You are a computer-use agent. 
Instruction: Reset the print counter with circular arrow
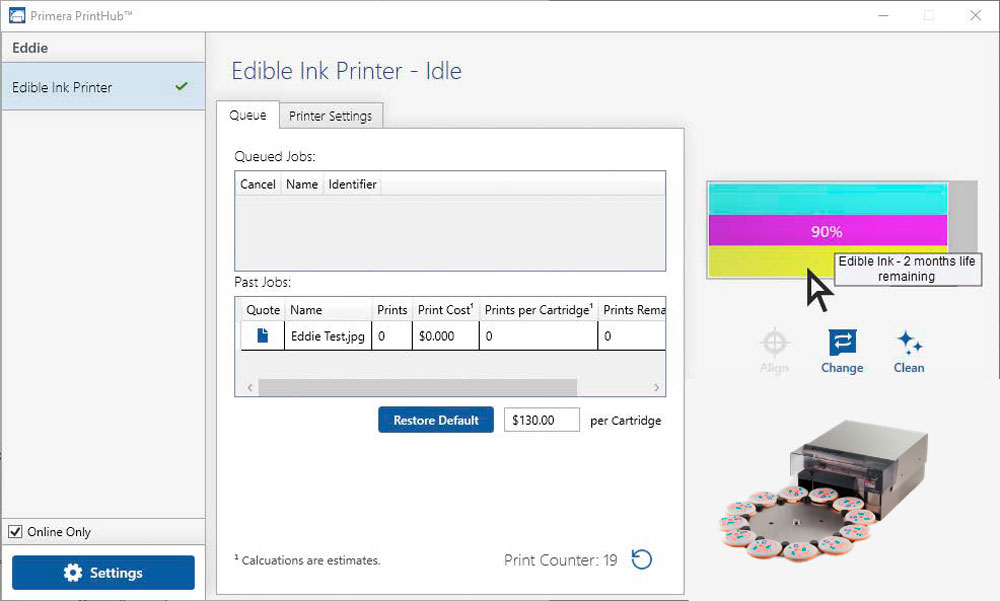(x=642, y=560)
